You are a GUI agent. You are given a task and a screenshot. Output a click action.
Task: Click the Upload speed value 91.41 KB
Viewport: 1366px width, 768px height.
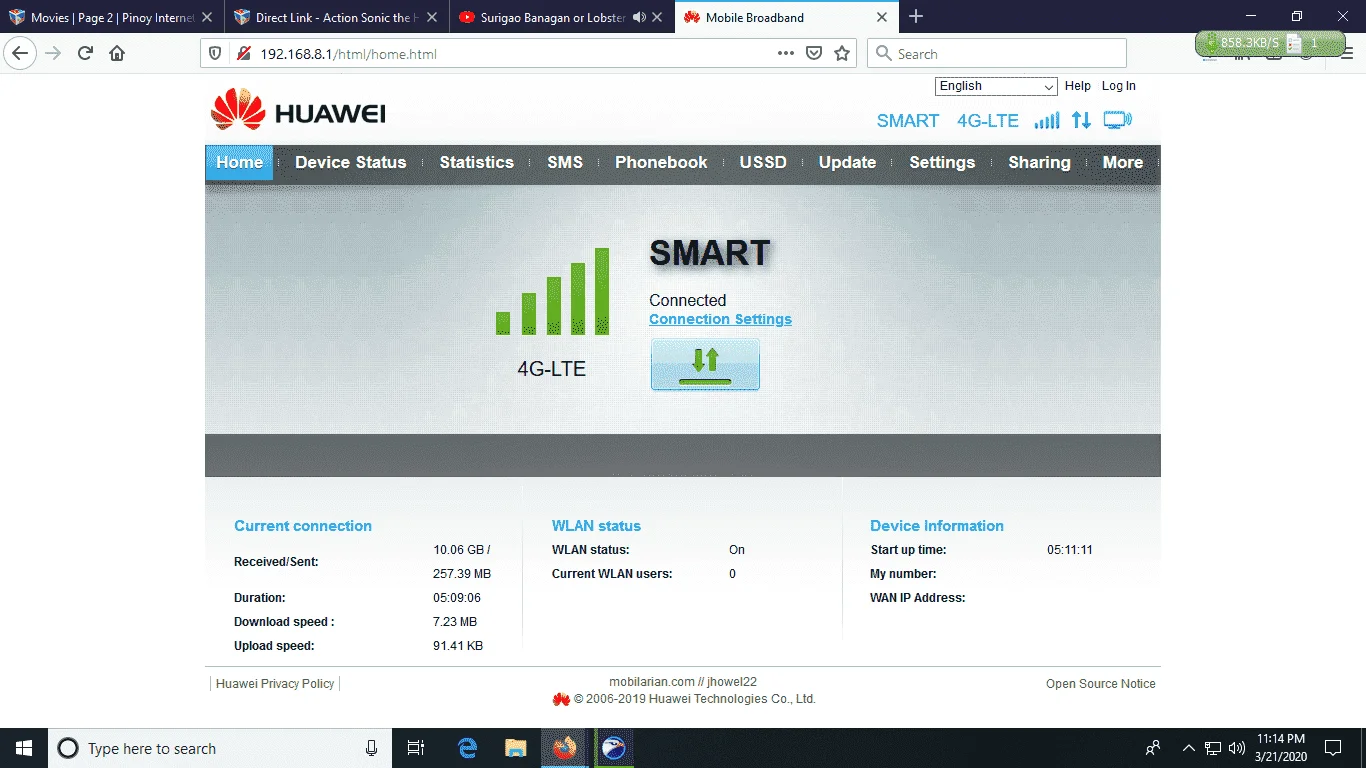[458, 646]
